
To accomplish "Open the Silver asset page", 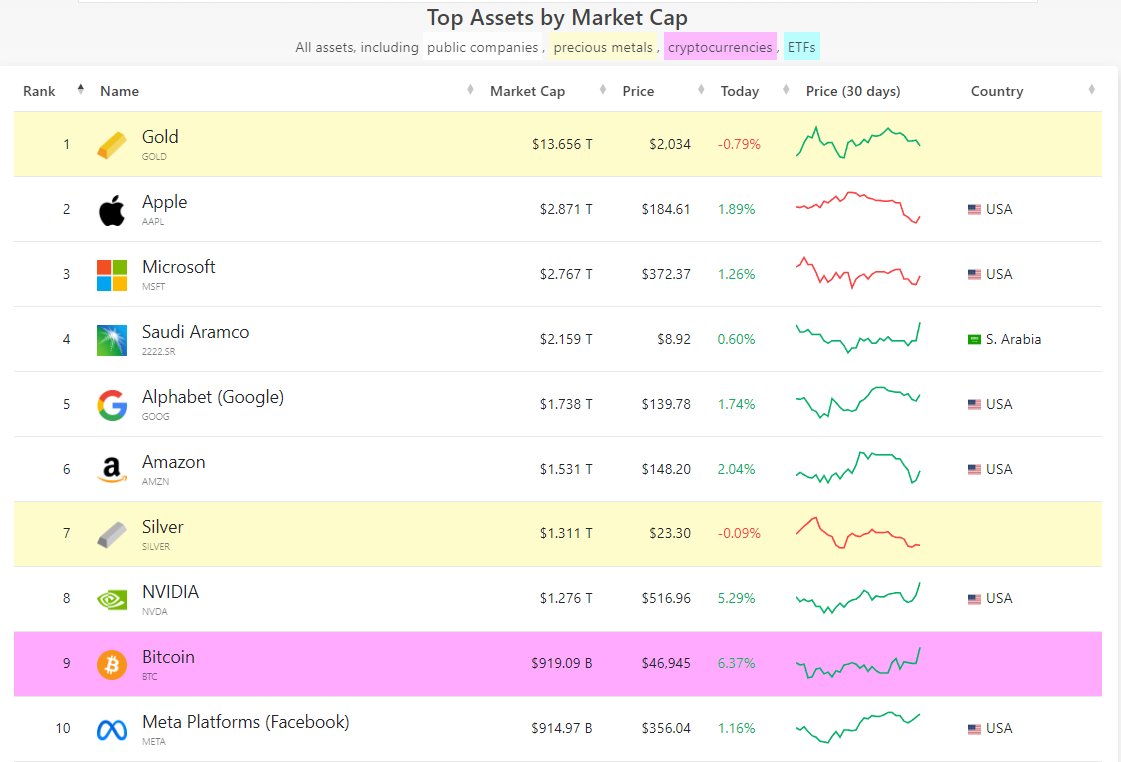I will [162, 527].
